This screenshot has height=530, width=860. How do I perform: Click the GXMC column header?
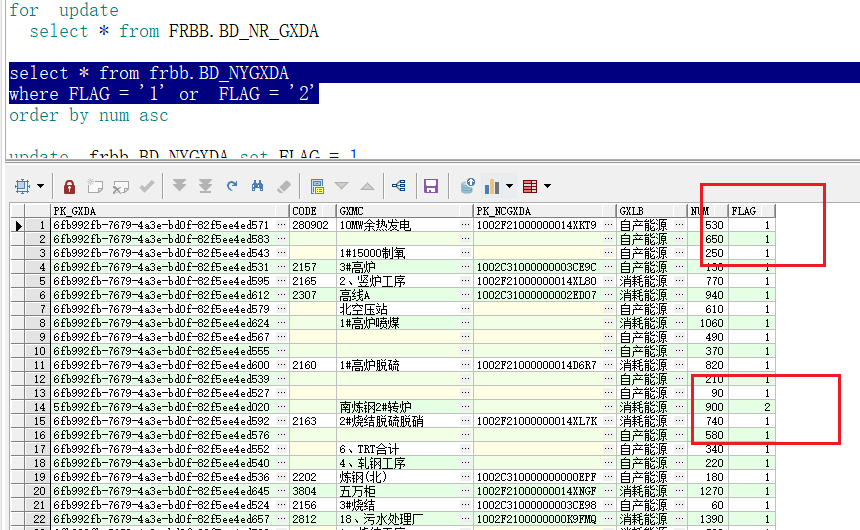point(404,211)
